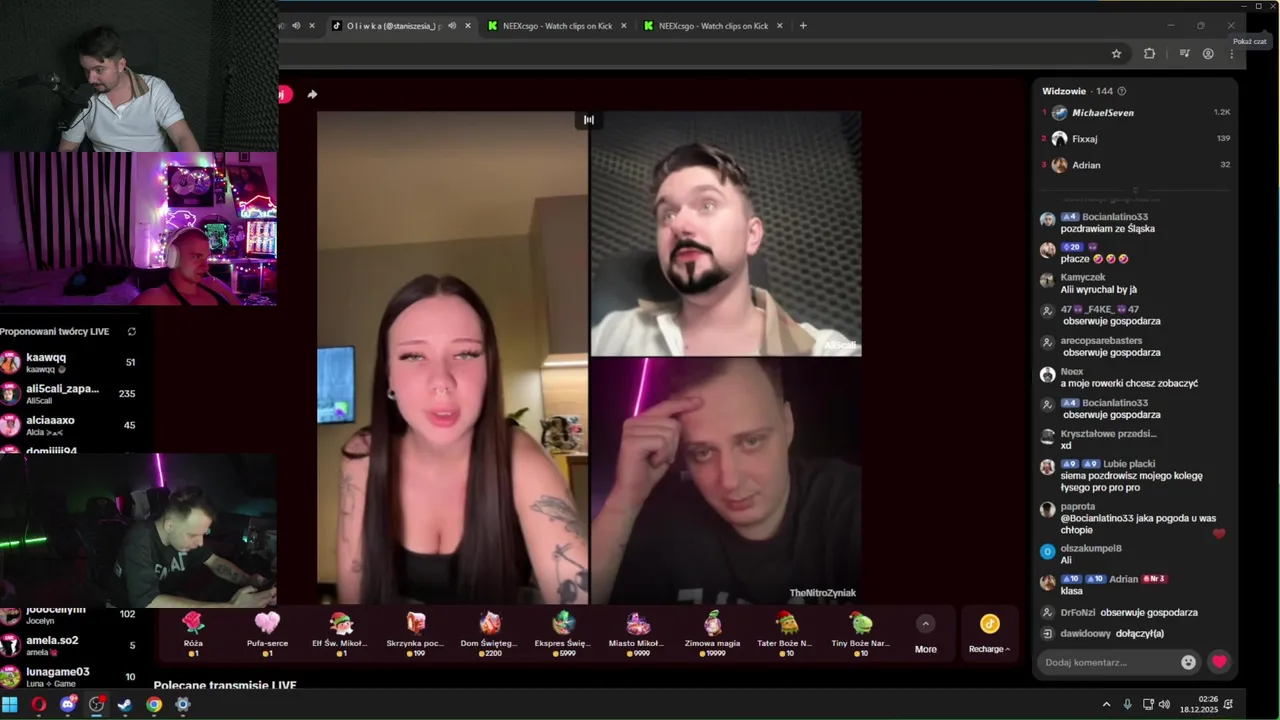The width and height of the screenshot is (1280, 720).
Task: Click username Lubie placki in chat
Action: 1129,464
